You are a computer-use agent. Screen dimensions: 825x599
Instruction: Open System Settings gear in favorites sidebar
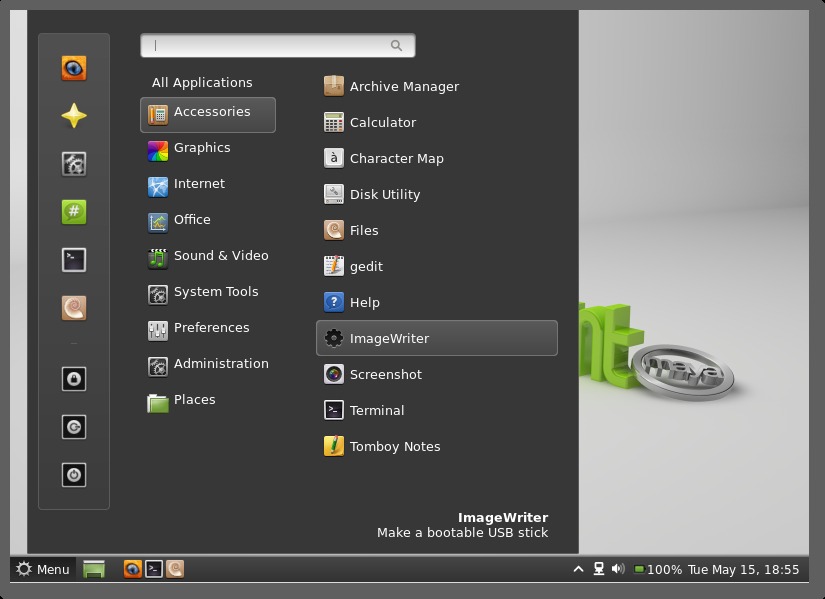(x=74, y=164)
